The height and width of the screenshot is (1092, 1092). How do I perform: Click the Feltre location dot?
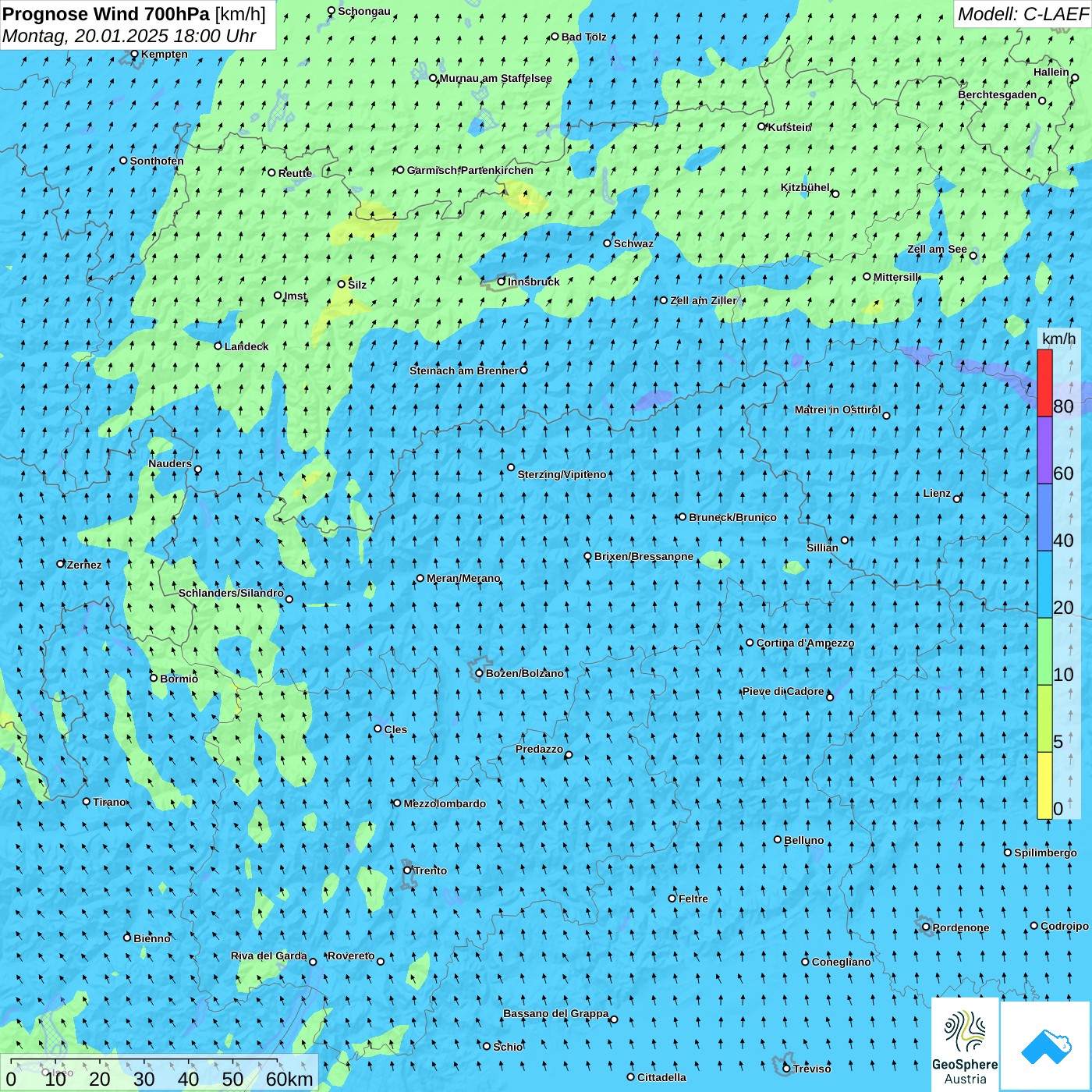point(672,898)
